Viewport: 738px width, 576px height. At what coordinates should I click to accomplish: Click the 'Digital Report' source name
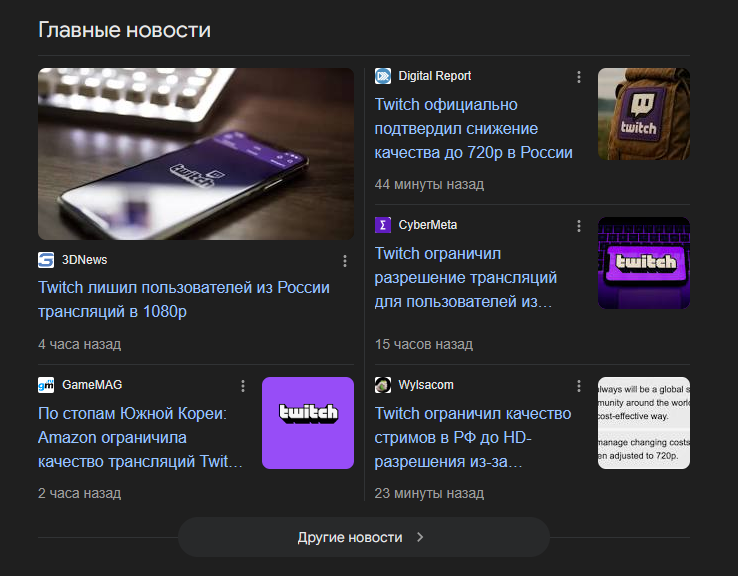(435, 76)
